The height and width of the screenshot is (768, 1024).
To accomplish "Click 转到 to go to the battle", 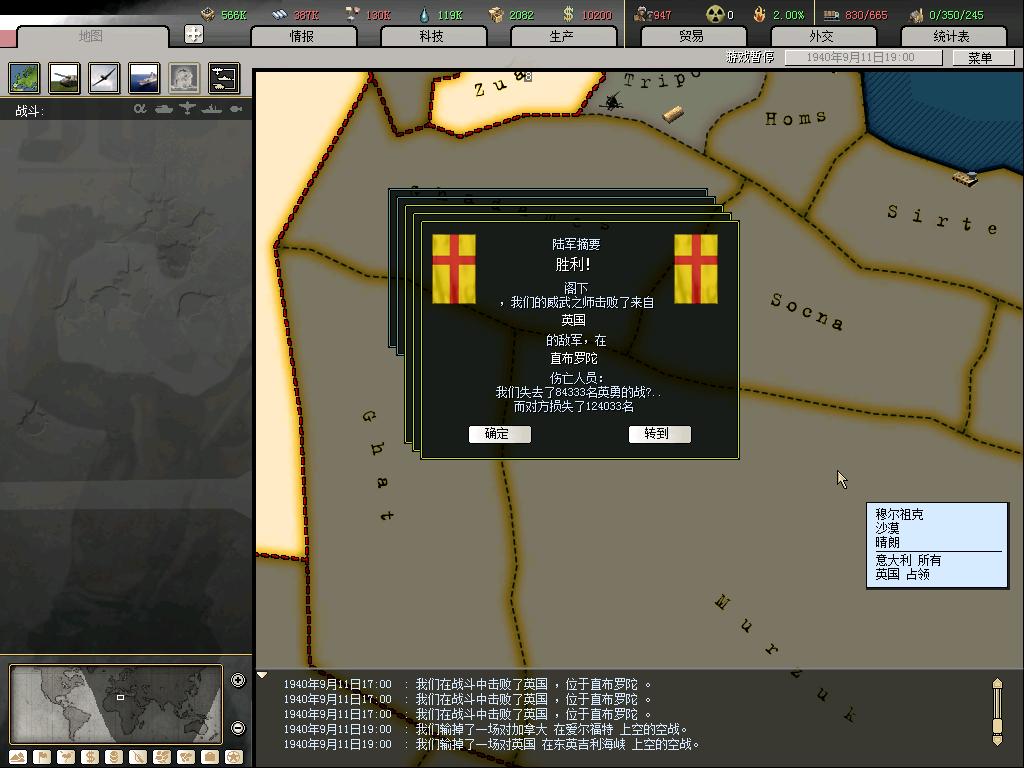I will tap(660, 434).
